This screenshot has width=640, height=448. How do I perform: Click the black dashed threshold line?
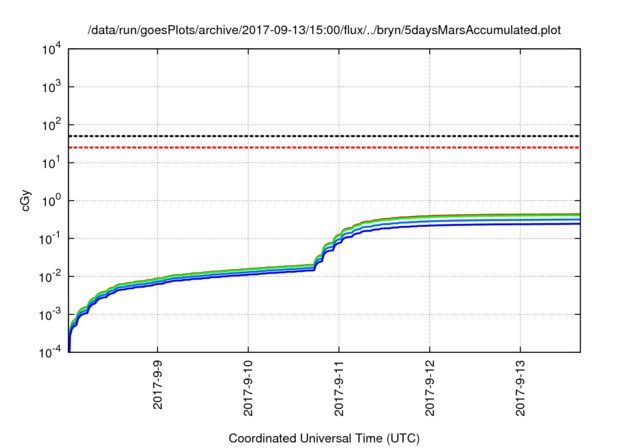pos(324,136)
